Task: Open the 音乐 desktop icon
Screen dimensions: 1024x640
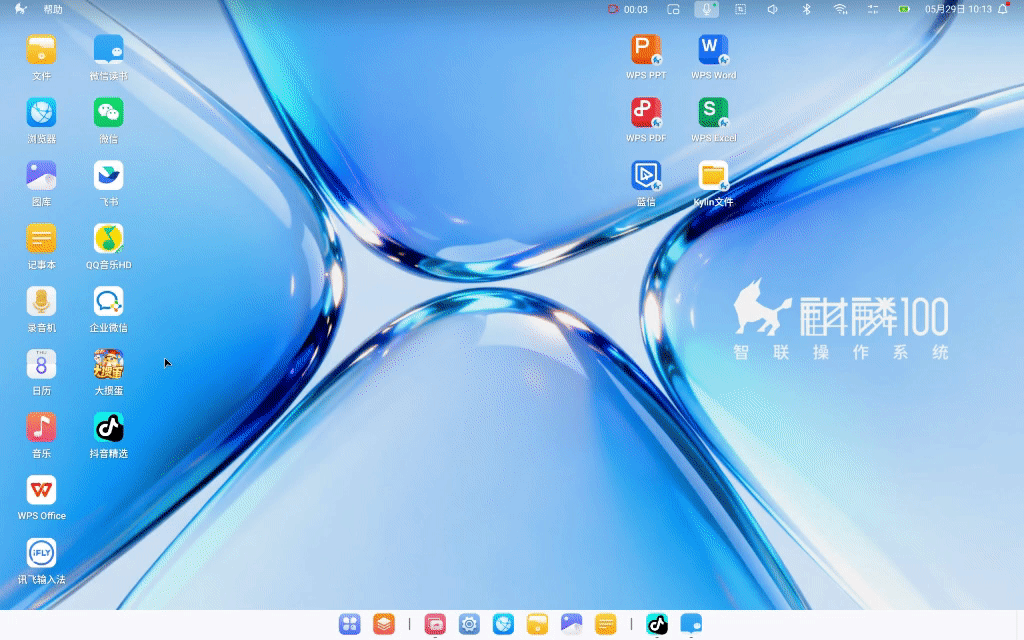Action: pyautogui.click(x=41, y=427)
